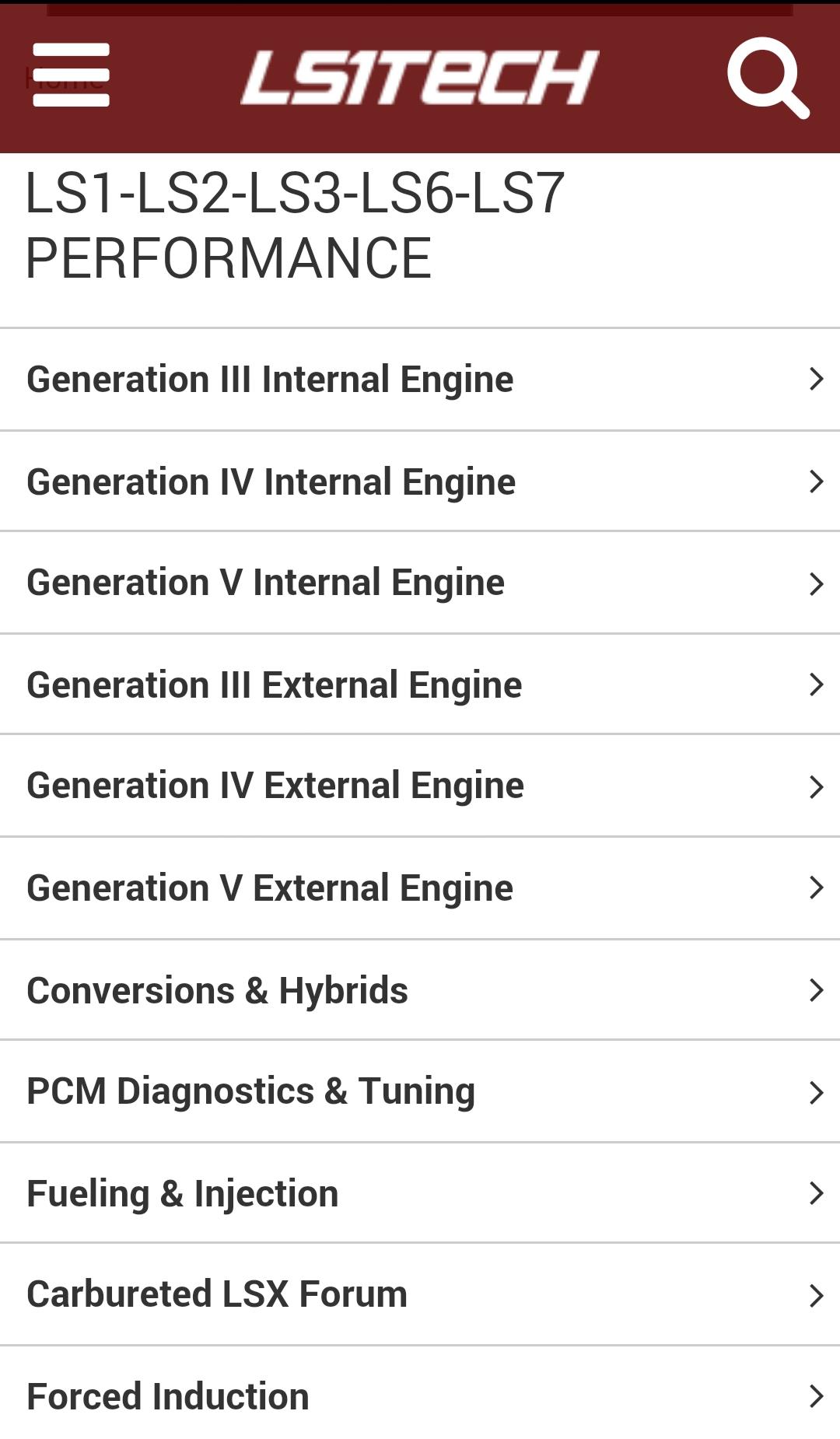Screen dimensions: 840x1439
Task: Open the Fueling & Injection section
Action: (x=183, y=1193)
